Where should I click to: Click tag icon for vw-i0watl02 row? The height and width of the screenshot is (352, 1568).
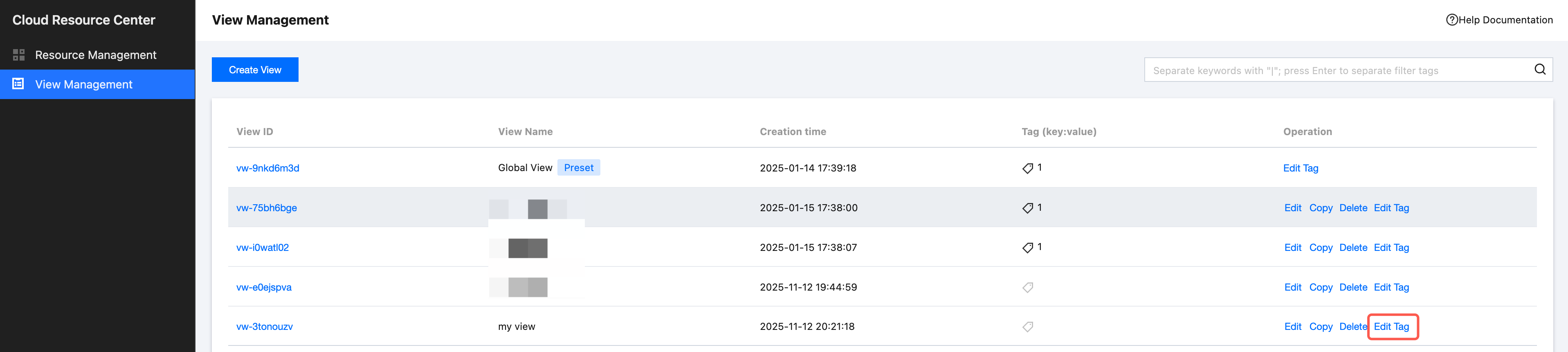1027,248
